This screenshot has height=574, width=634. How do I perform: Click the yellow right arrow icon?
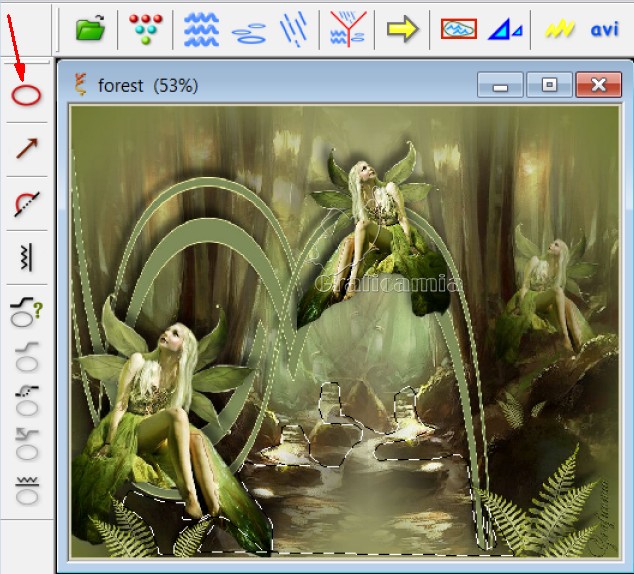click(x=402, y=29)
